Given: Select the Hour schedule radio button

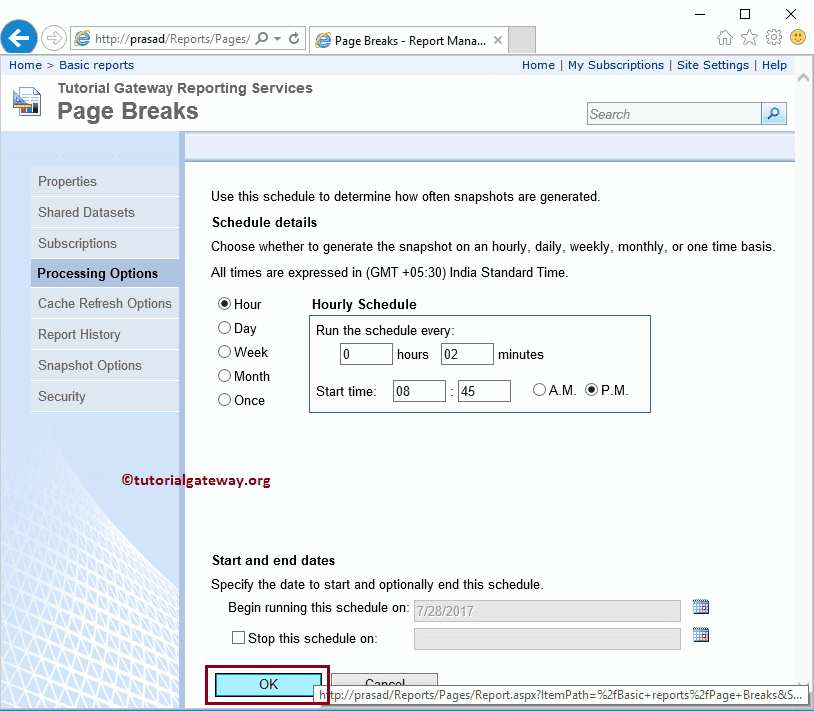Looking at the screenshot, I should coord(224,304).
